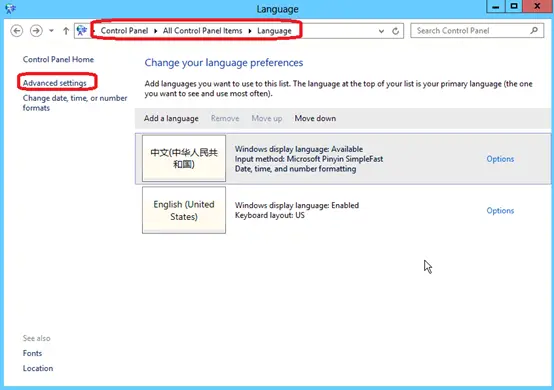Image resolution: width=554 pixels, height=390 pixels.
Task: Open Options for the Chinese language
Action: (500, 159)
